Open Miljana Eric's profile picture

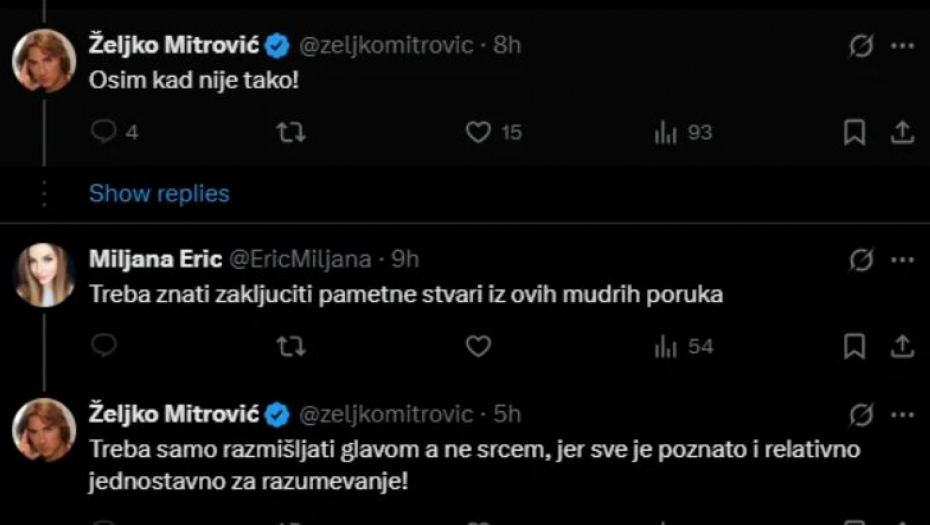[43, 274]
